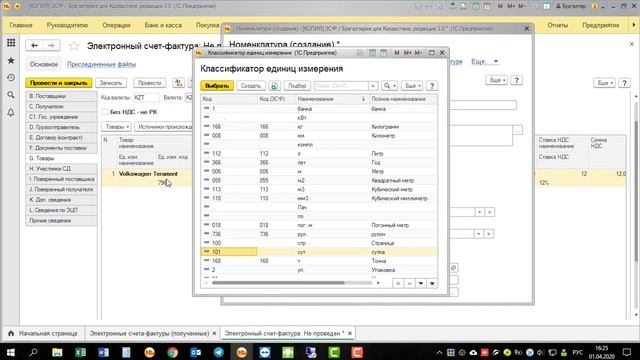Open Еще dropdown in Номенклатура window
The width and height of the screenshot is (640, 360).
[497, 80]
